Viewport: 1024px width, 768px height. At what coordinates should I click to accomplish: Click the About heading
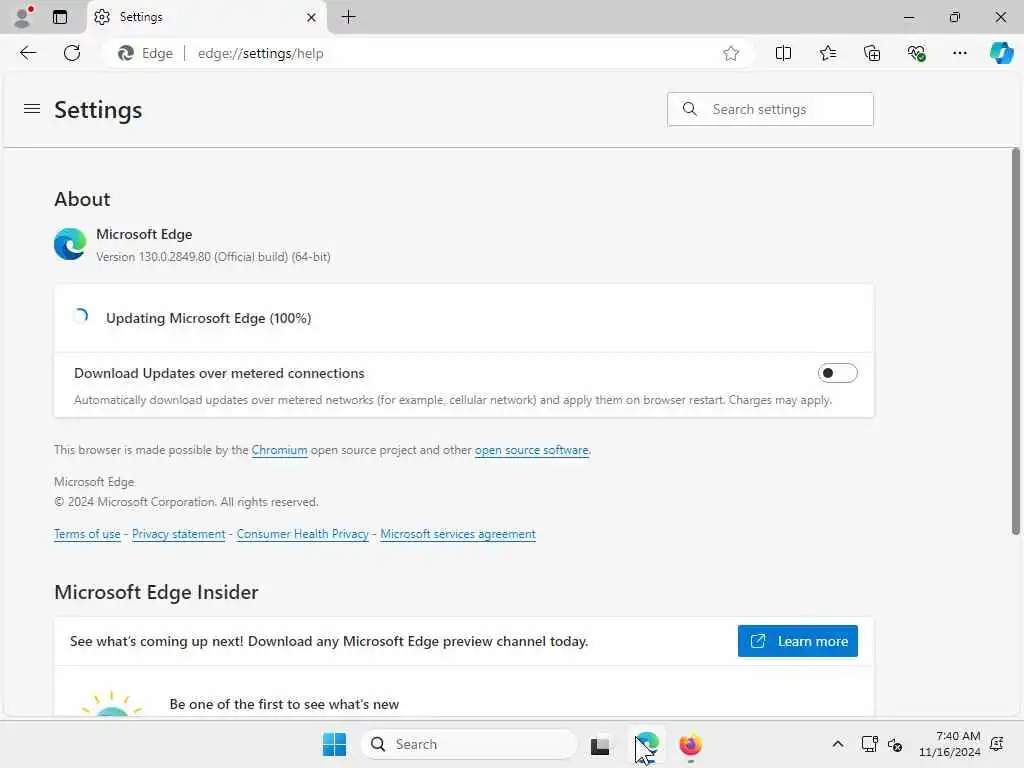(82, 199)
